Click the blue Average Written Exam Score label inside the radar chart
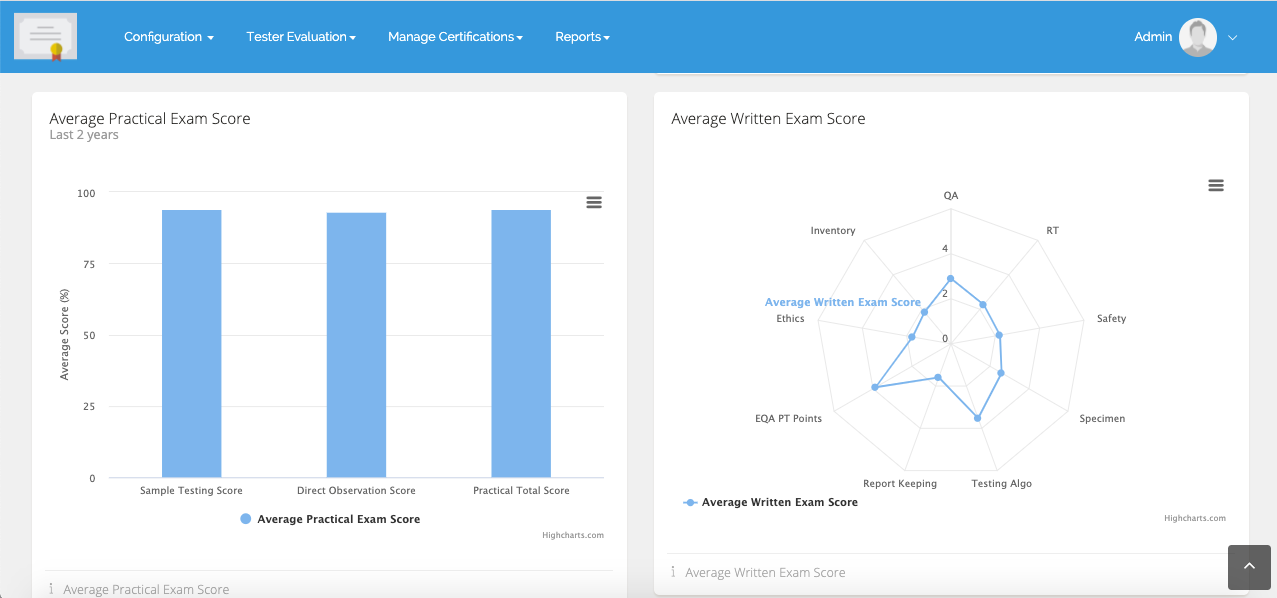This screenshot has width=1277, height=598. click(844, 301)
